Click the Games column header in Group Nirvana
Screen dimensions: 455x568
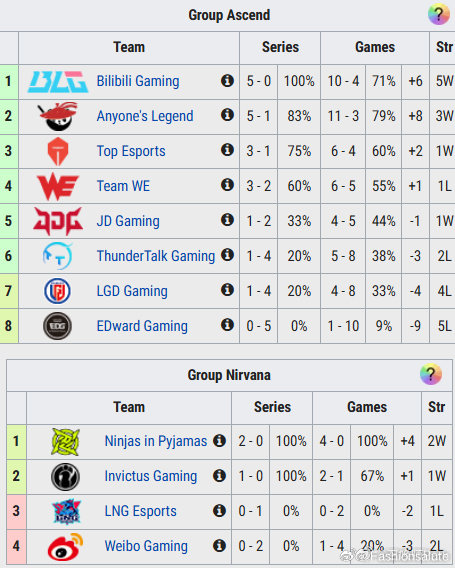[367, 407]
